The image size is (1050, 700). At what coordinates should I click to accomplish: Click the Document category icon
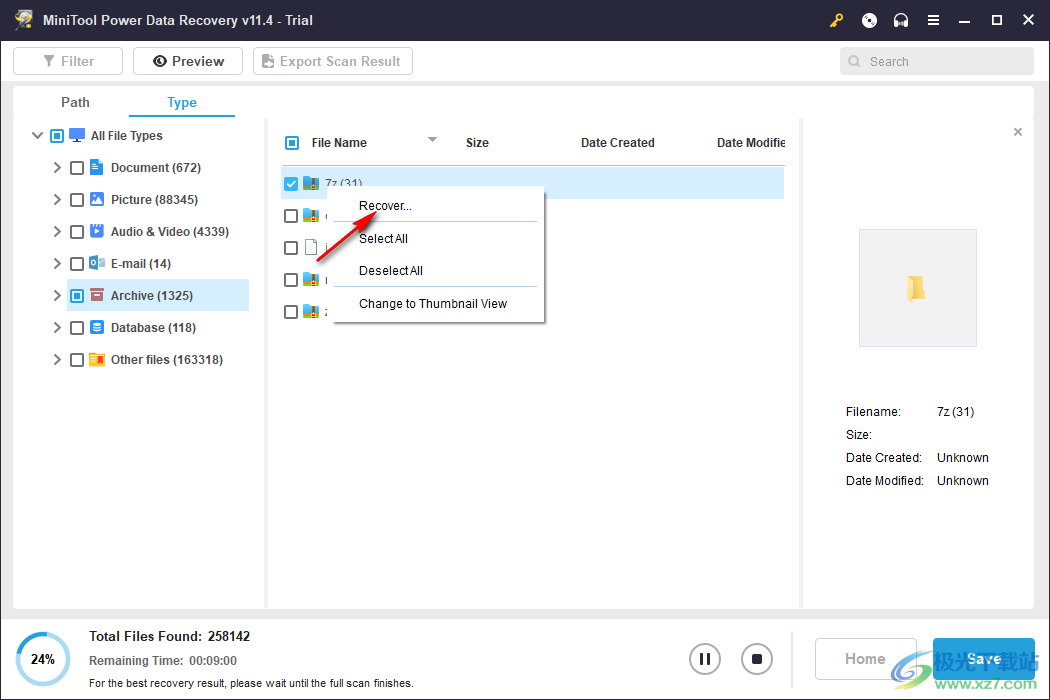pos(96,167)
